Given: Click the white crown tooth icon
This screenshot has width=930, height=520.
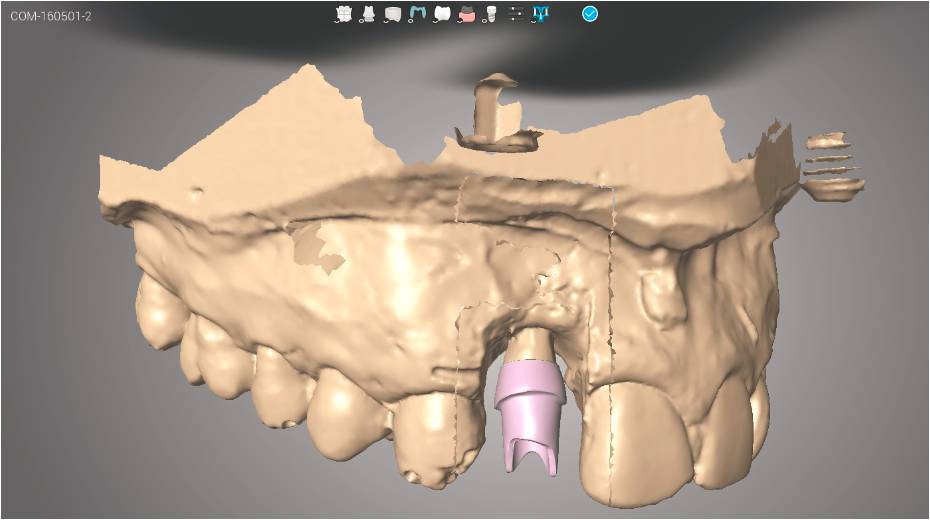Looking at the screenshot, I should 442,14.
